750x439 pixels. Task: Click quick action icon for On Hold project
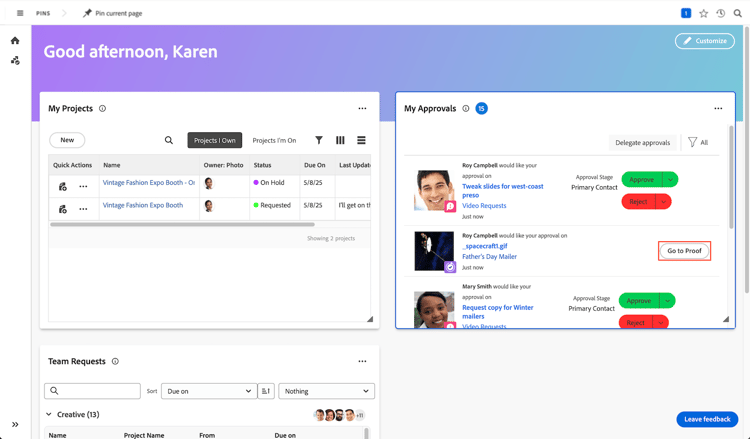[x=63, y=187]
